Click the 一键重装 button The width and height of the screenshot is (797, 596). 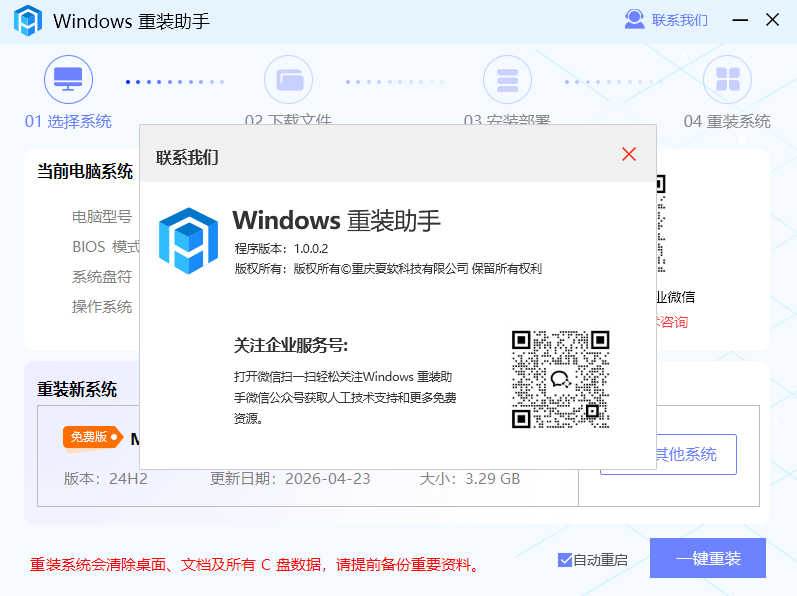[x=708, y=558]
